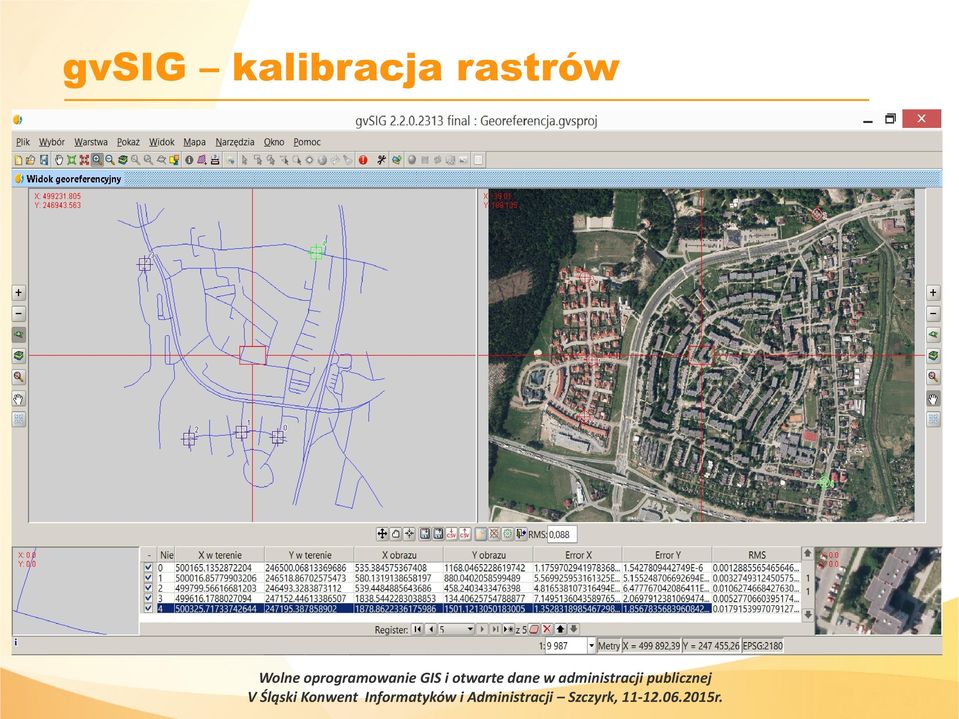Image resolution: width=959 pixels, height=719 pixels.
Task: Open the Okno menu
Action: click(274, 142)
